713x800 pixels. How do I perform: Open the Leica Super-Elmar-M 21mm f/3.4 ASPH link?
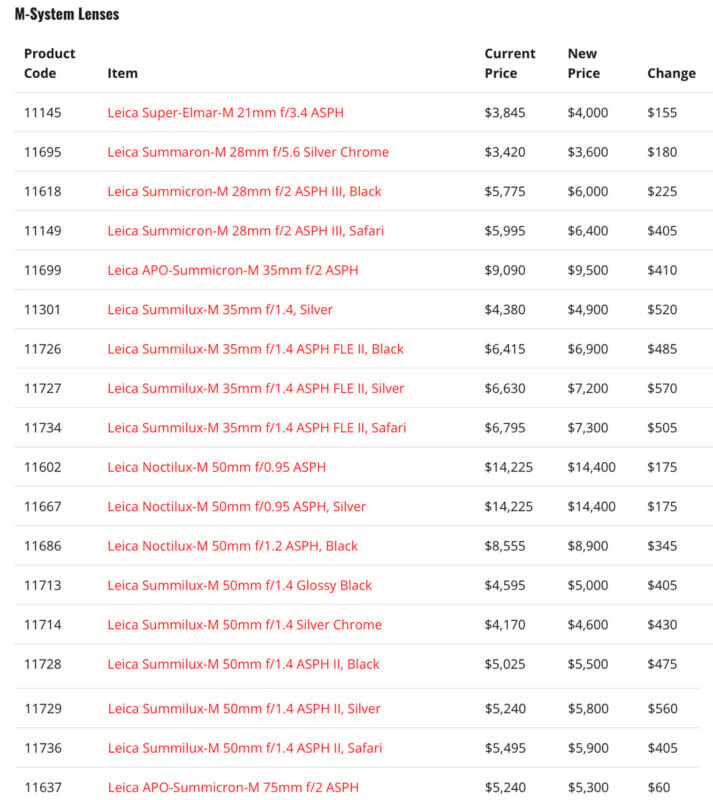[225, 113]
